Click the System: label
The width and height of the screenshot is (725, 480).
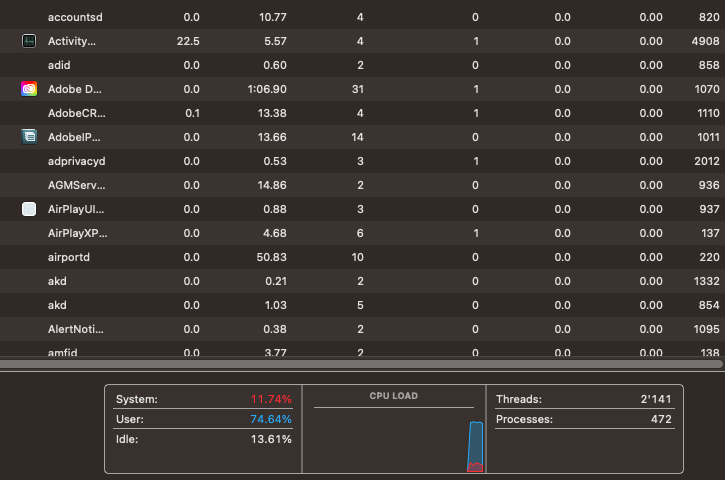[x=136, y=399]
